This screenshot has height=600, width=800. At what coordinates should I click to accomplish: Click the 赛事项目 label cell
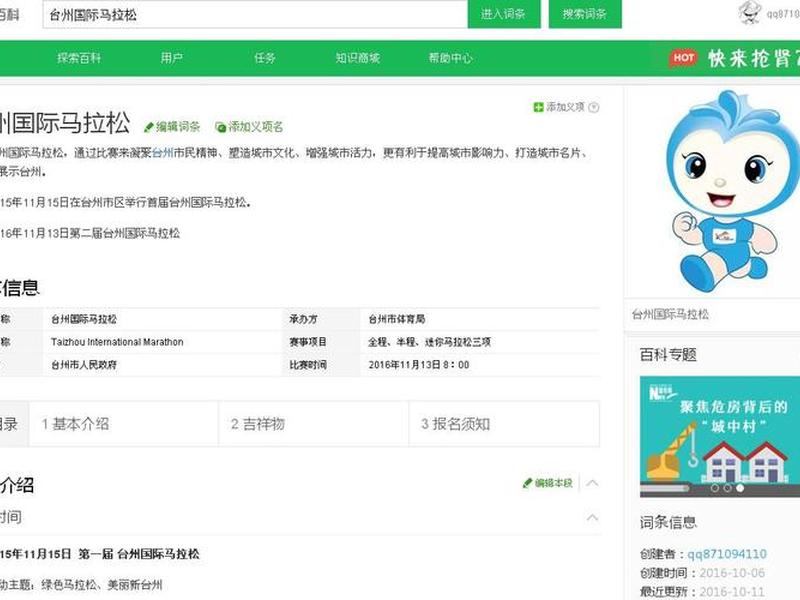pyautogui.click(x=321, y=342)
